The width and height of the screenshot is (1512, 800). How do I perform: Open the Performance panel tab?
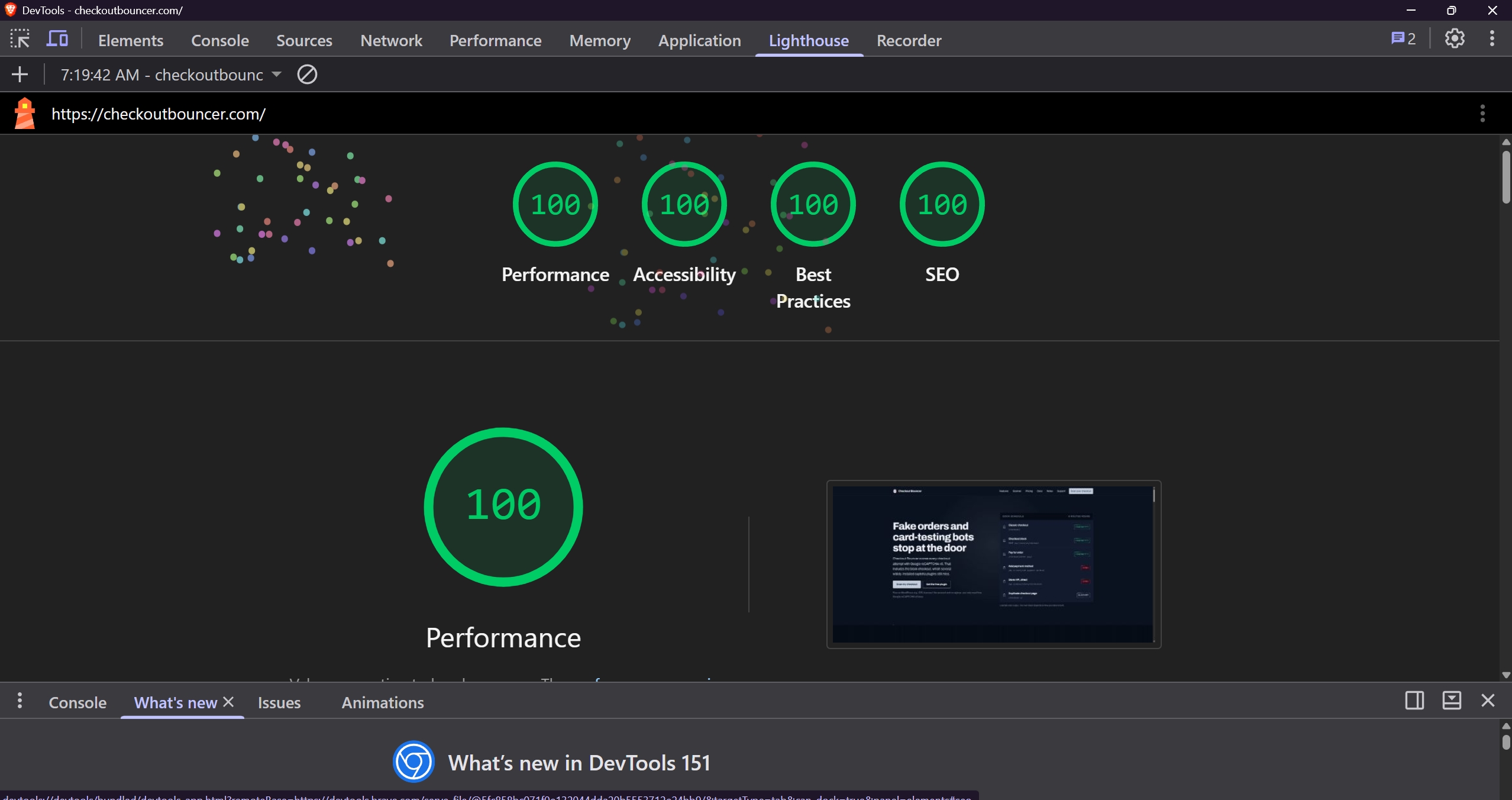495,40
